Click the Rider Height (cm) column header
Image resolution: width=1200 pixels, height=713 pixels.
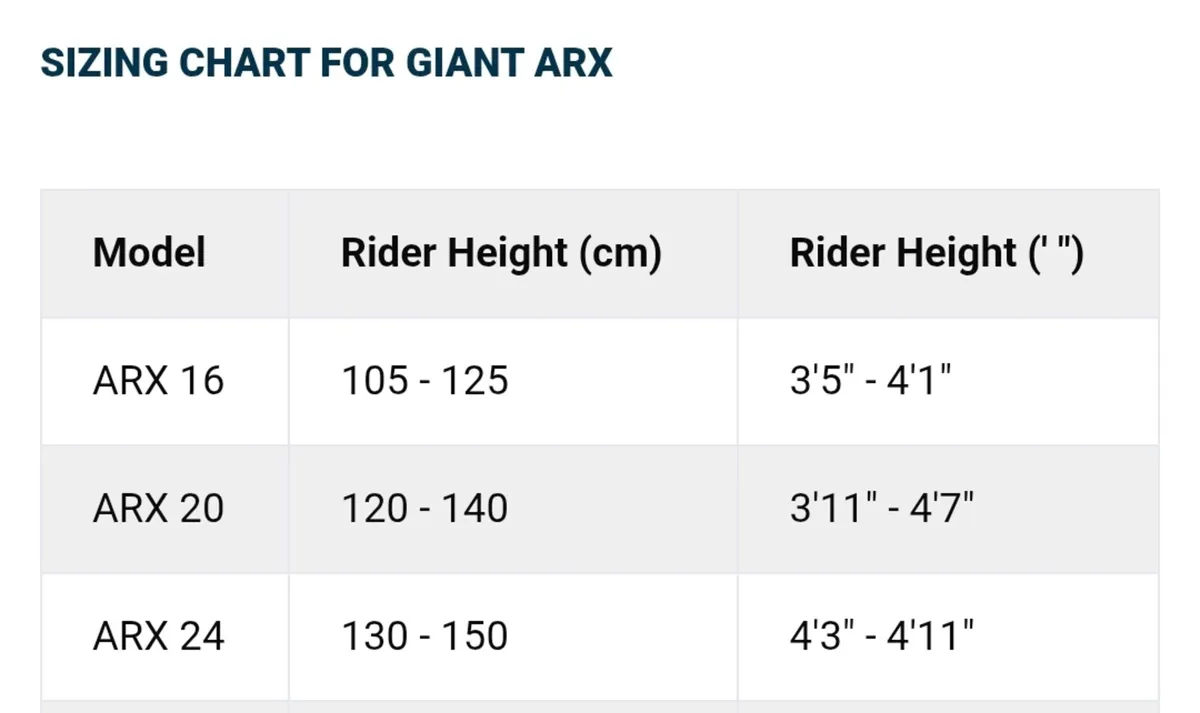click(501, 253)
